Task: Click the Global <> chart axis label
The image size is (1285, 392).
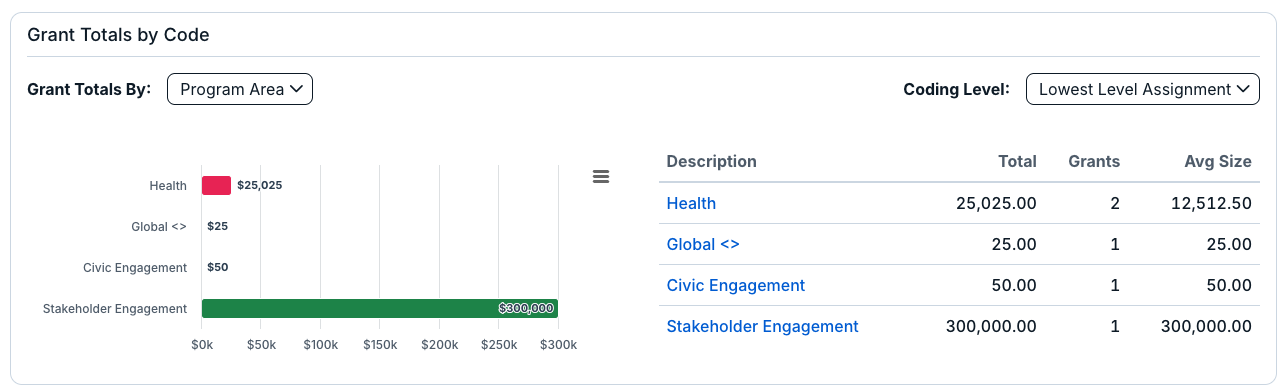Action: tap(159, 226)
